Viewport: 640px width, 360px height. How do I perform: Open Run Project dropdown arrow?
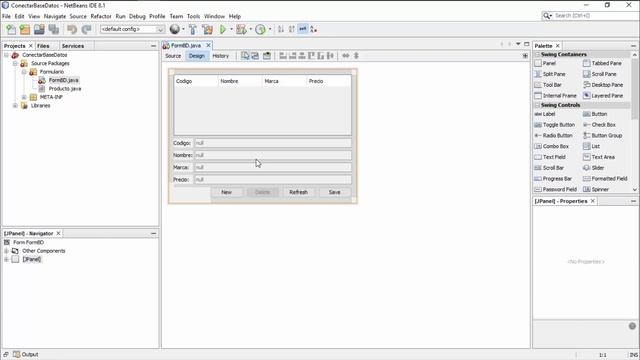[231, 29]
